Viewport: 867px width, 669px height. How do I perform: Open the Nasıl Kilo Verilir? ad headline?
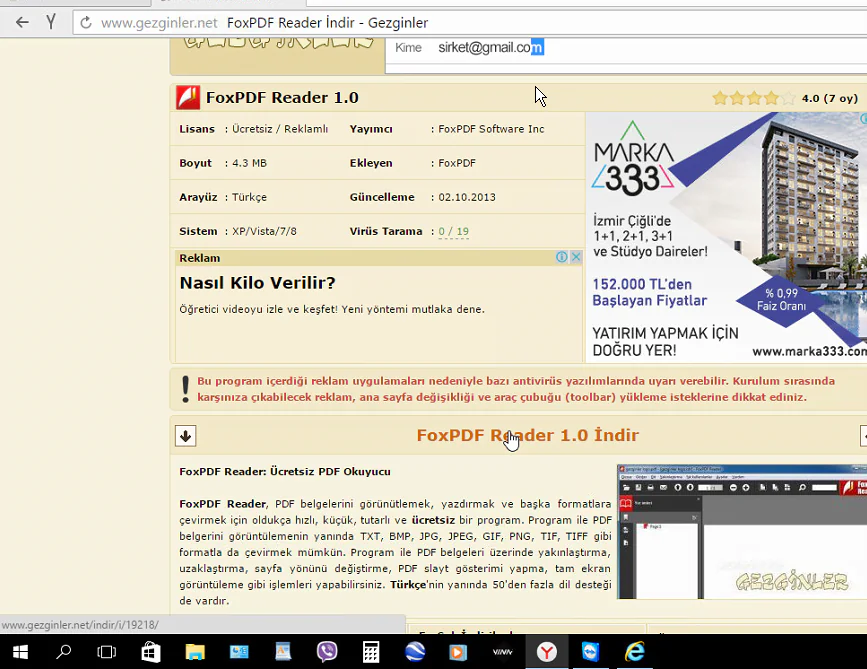[258, 283]
